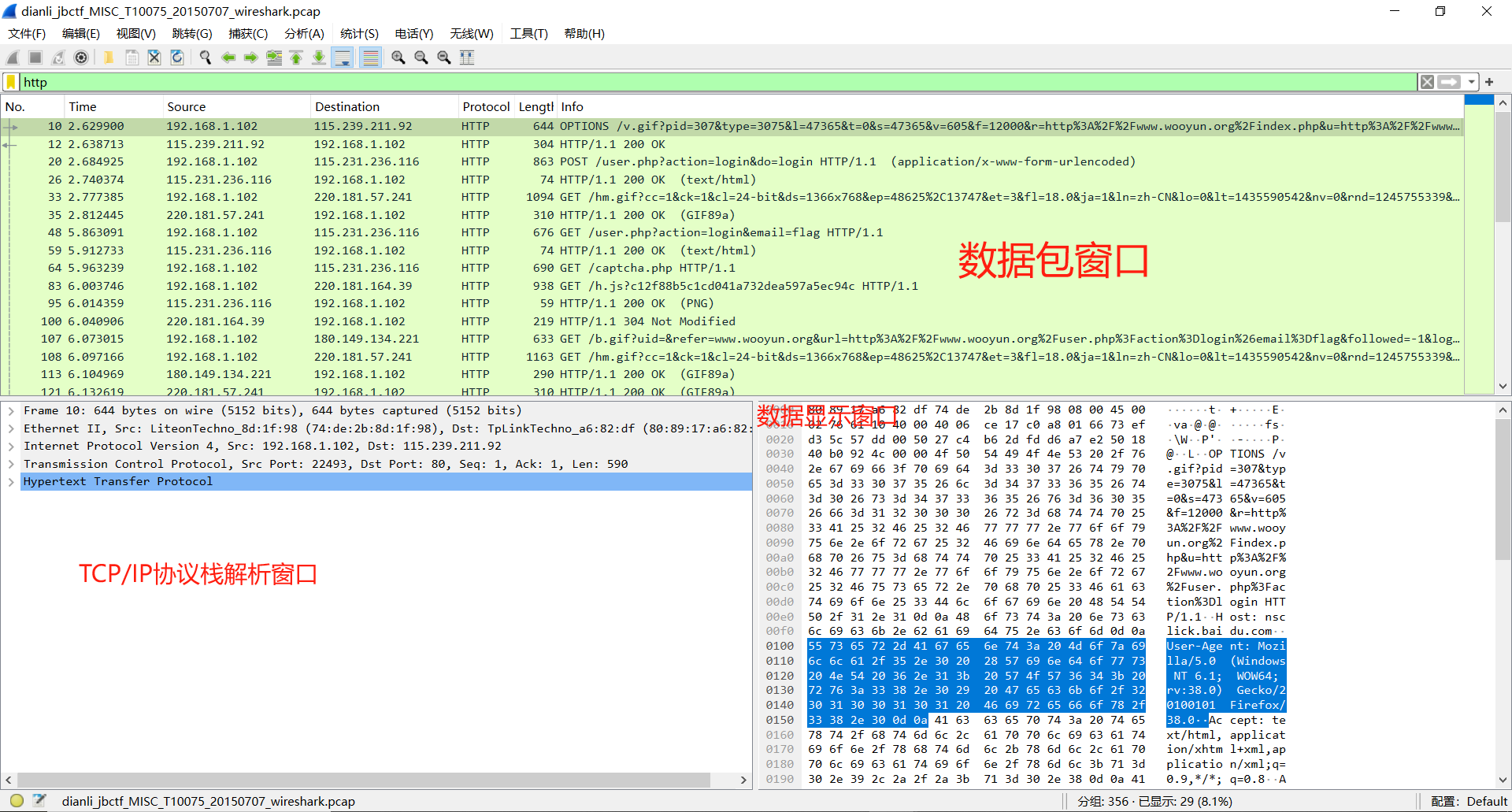This screenshot has height=812, width=1512.
Task: Jump to the last packet
Action: [319, 57]
